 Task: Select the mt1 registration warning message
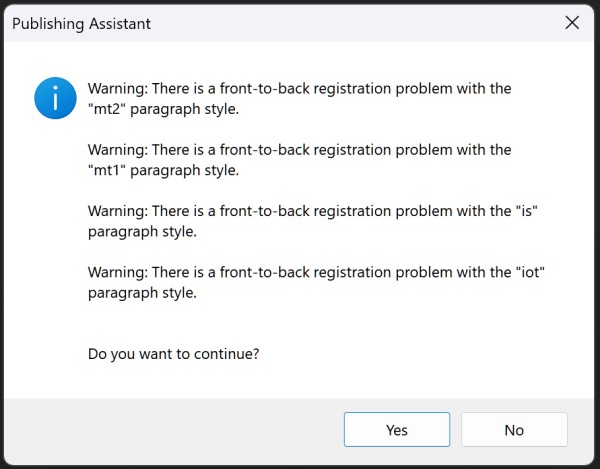pos(300,160)
